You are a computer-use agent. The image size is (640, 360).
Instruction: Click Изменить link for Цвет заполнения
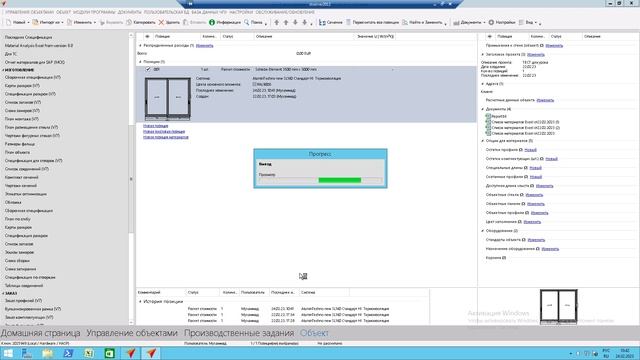pos(532,222)
